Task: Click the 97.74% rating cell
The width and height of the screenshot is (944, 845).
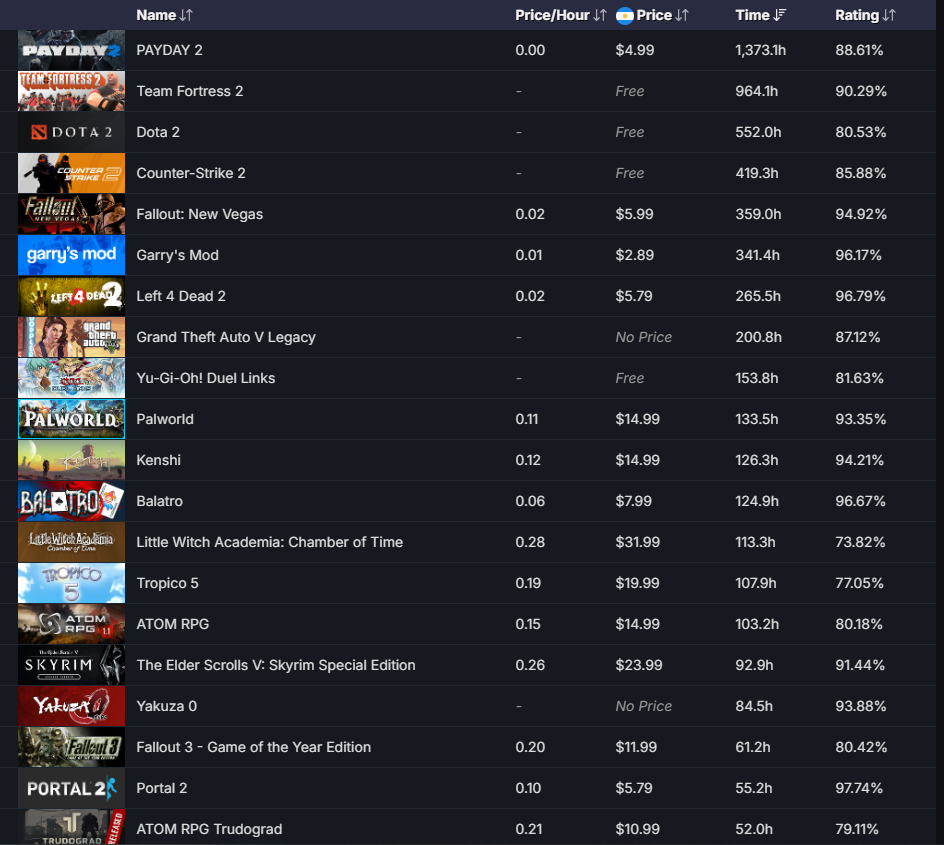Action: point(859,788)
